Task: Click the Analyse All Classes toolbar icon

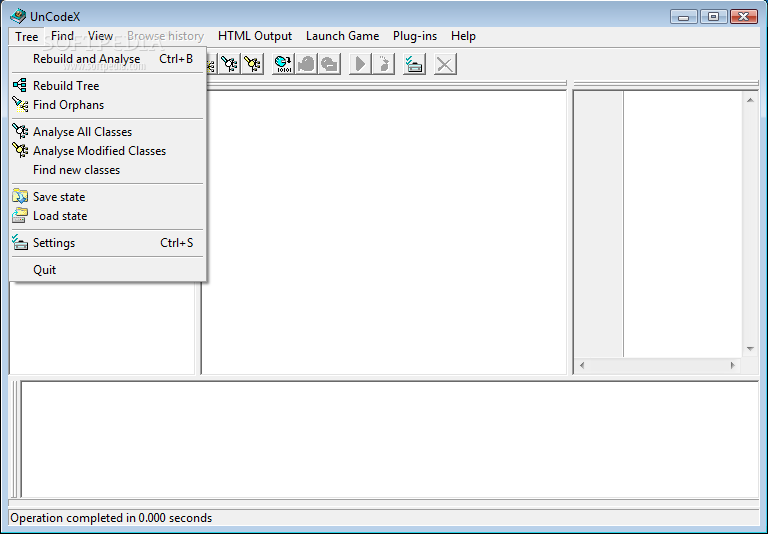Action: (x=229, y=64)
